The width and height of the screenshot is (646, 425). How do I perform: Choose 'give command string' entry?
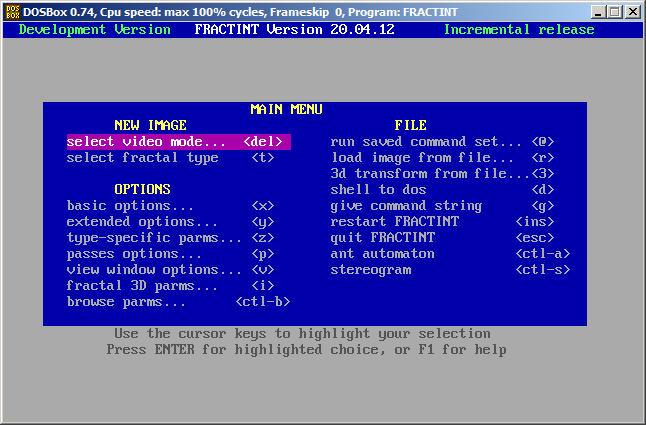point(442,205)
